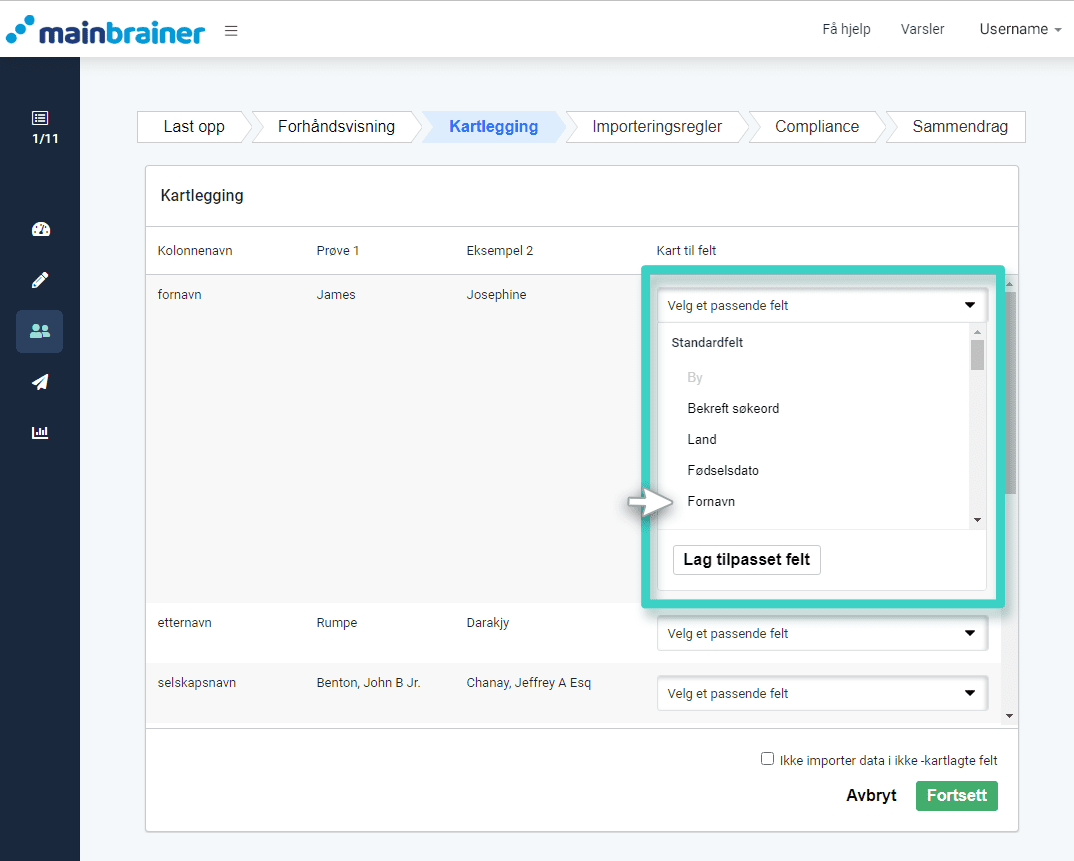Open the bar chart statistics icon
Viewport: 1074px width, 861px height.
[40, 432]
